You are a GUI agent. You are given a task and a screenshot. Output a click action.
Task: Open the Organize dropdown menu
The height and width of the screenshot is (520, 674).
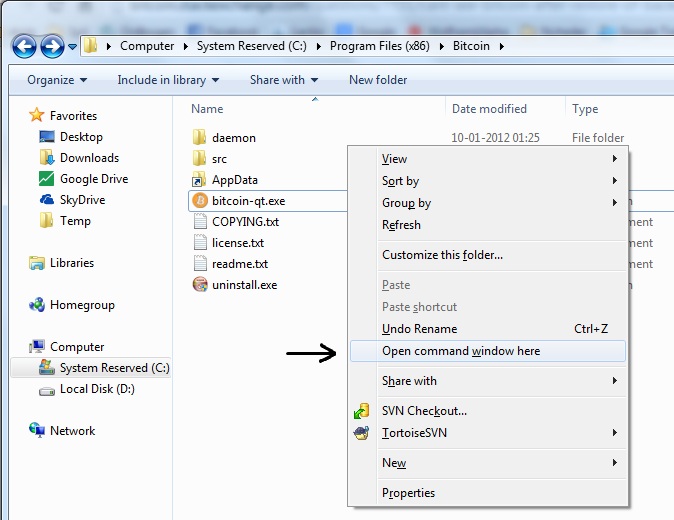[57, 80]
